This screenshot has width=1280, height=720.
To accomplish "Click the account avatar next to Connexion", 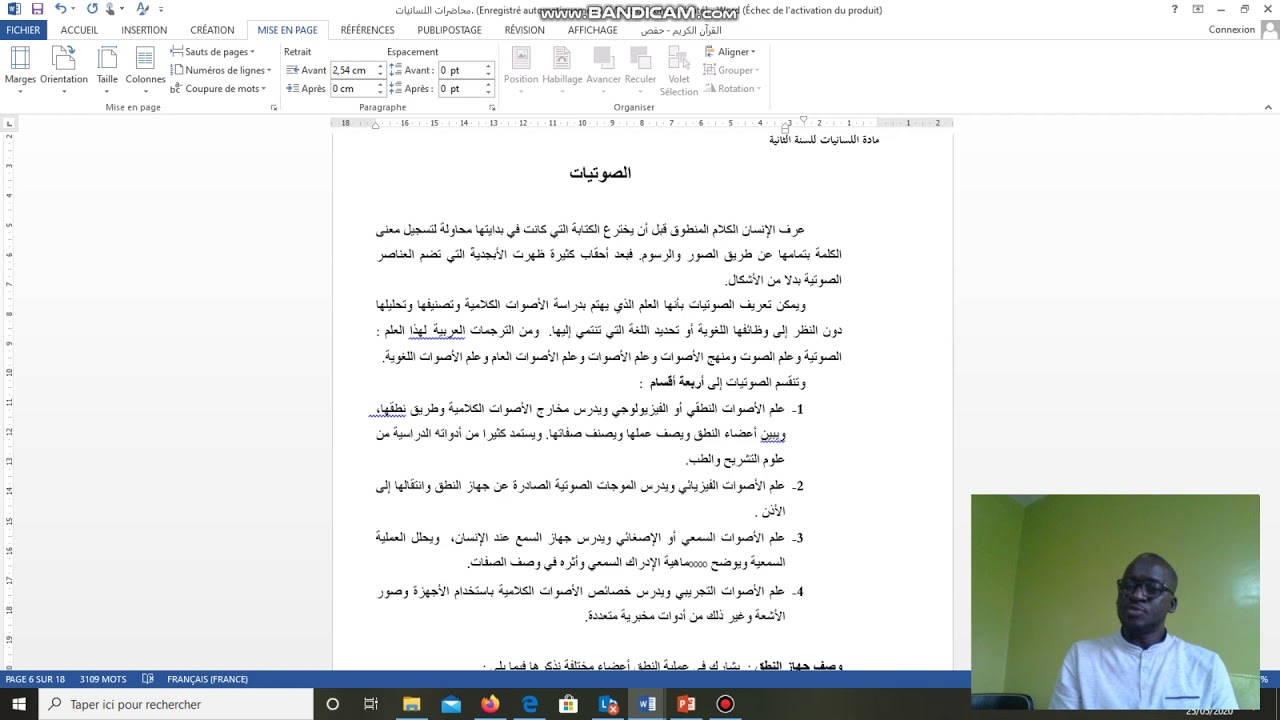I will tap(1269, 30).
